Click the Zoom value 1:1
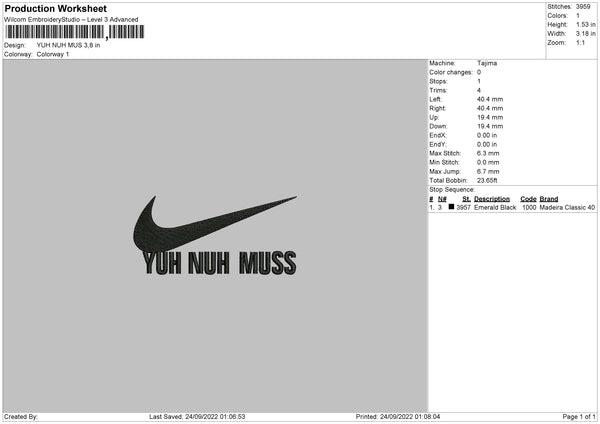The image size is (600, 424). pyautogui.click(x=580, y=42)
